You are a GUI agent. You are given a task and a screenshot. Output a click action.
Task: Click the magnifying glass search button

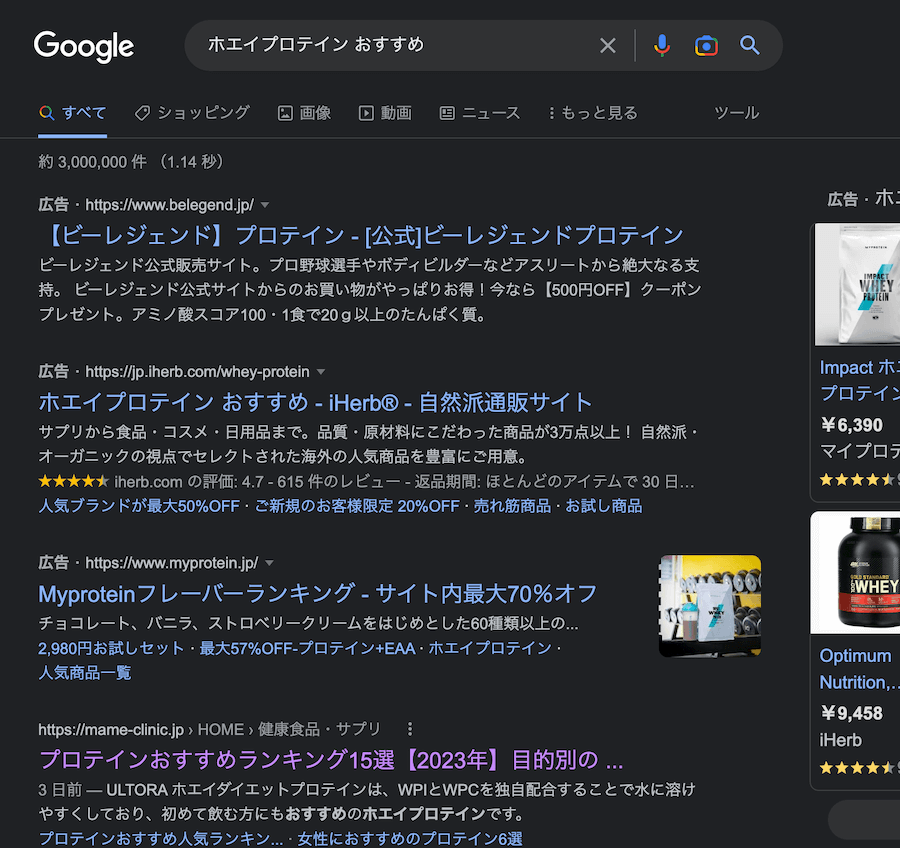pos(750,46)
